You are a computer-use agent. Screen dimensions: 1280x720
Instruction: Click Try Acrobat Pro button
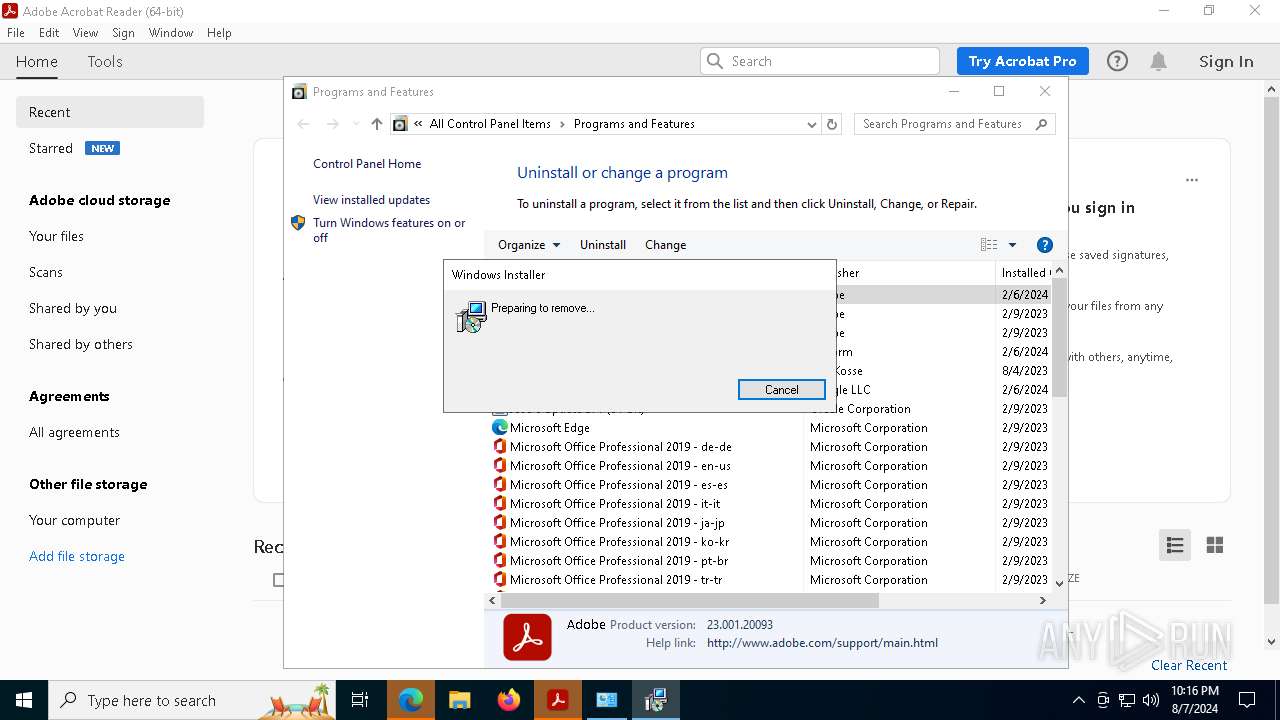click(1022, 61)
